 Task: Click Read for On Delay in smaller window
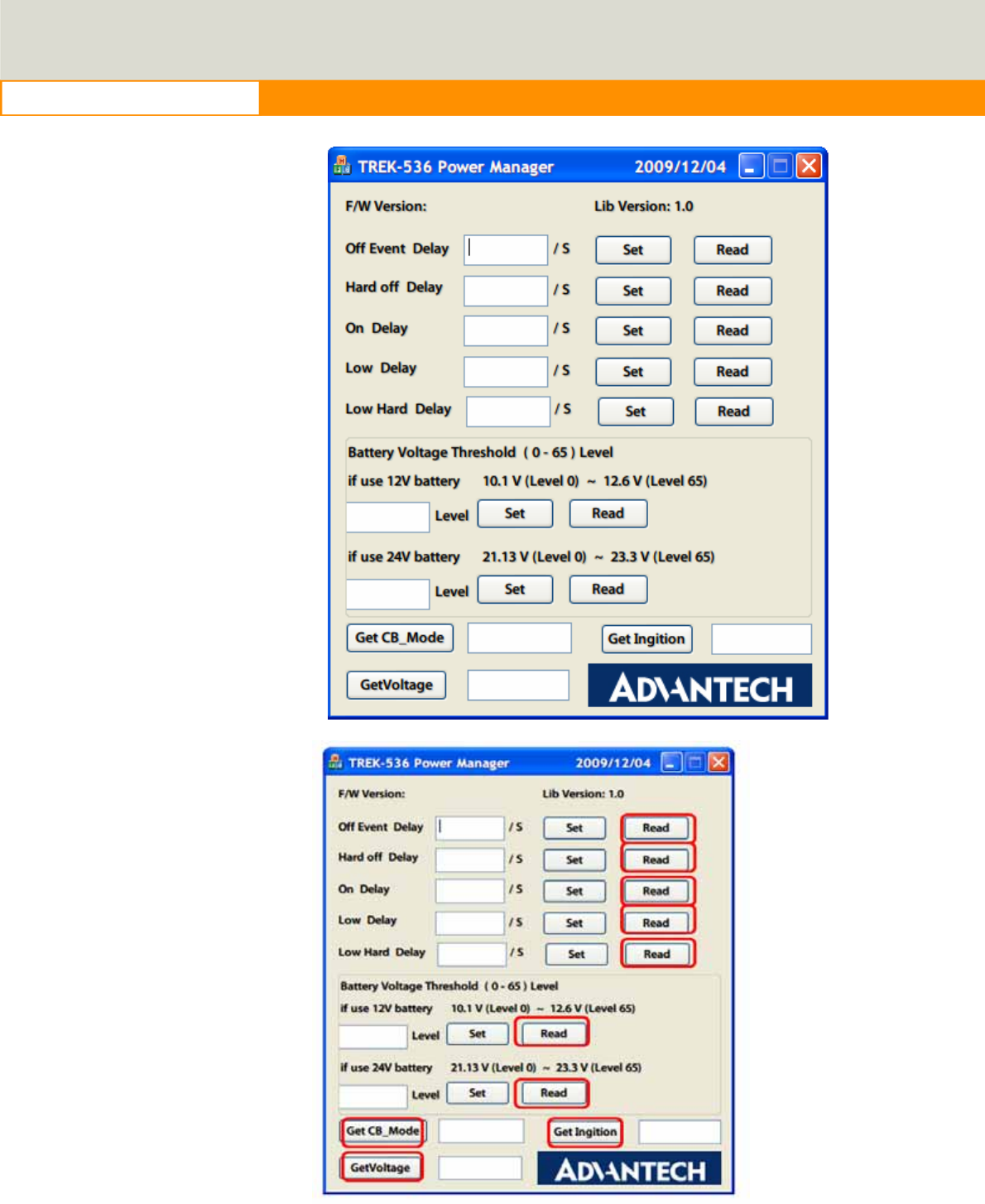[x=656, y=891]
